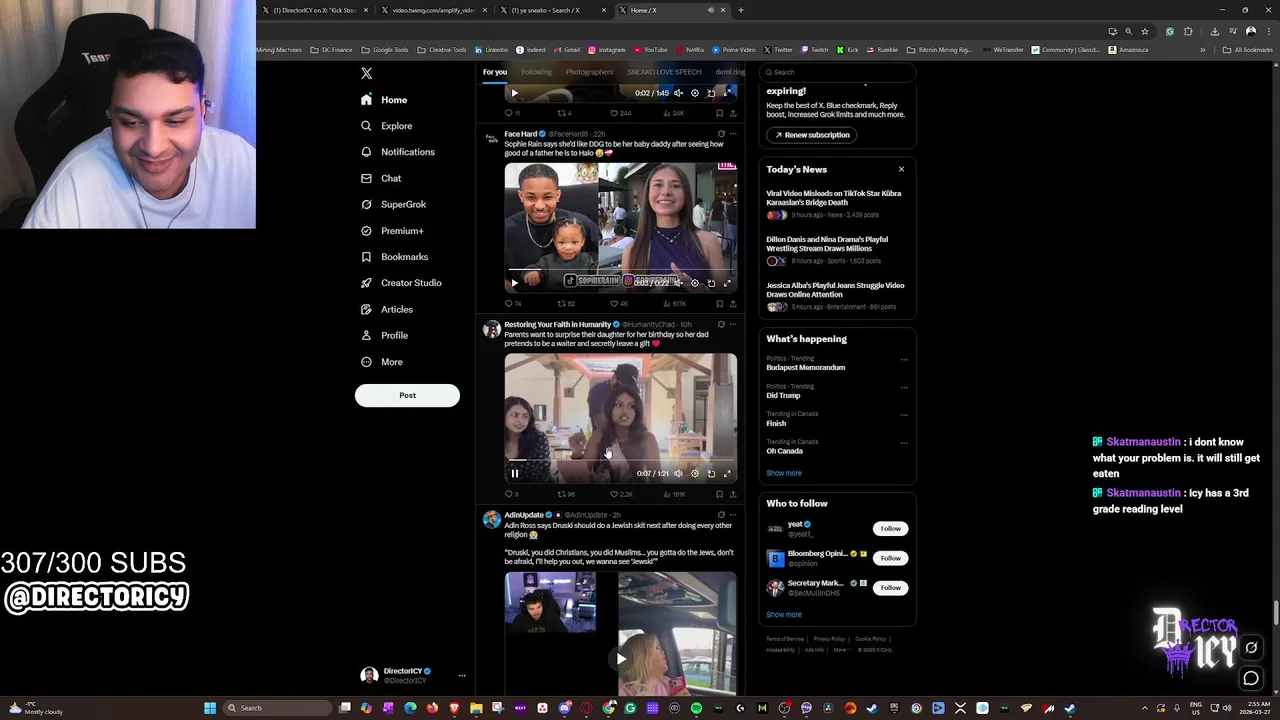Open the YouTube bookmark
Image resolution: width=1280 pixels, height=720 pixels.
[x=651, y=50]
